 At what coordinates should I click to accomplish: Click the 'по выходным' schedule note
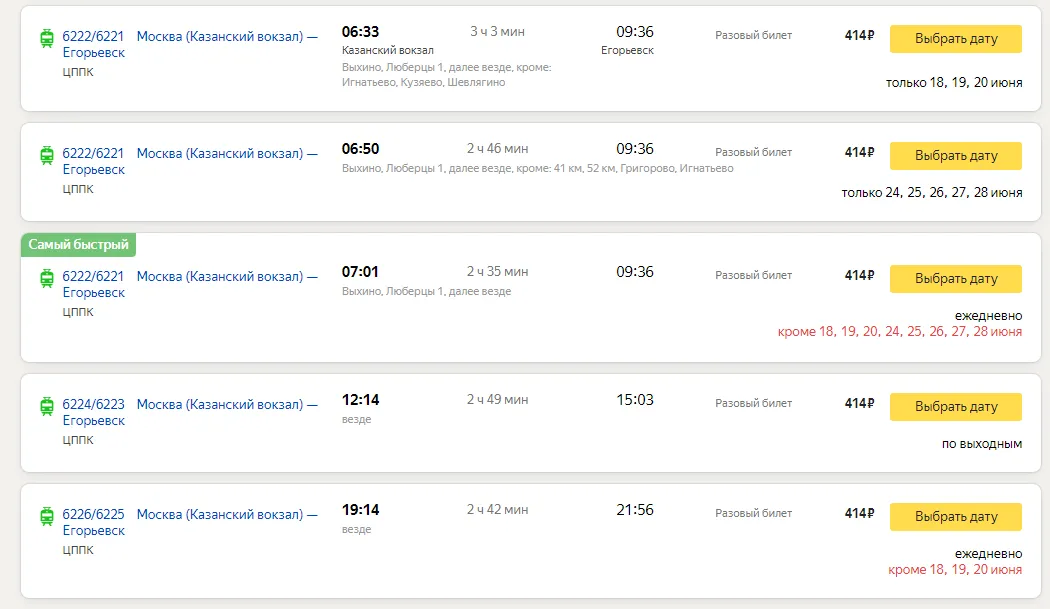pos(981,443)
